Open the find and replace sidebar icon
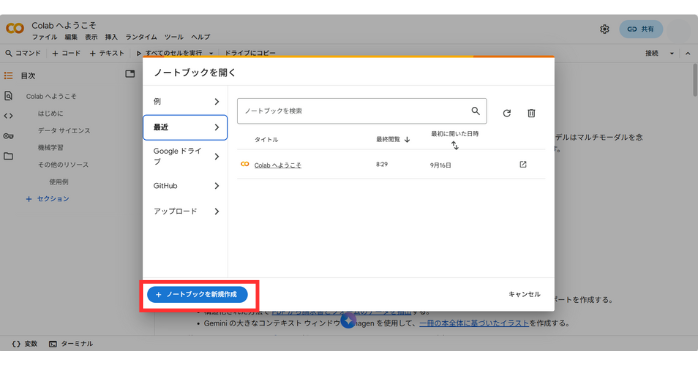698x365 pixels. (x=8, y=96)
